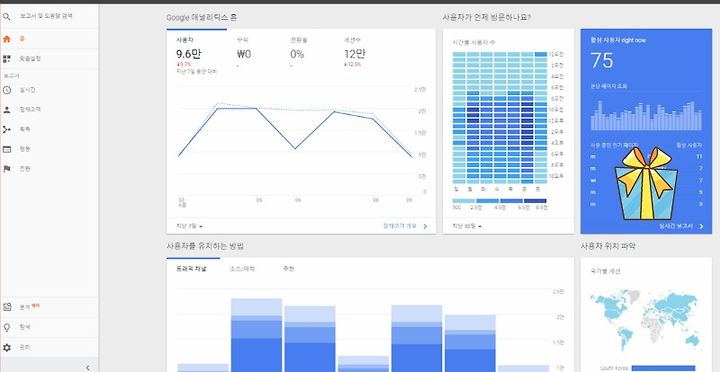The height and width of the screenshot is (372, 720).
Task: Select the Revenue ₩0 metric tab
Action: point(244,52)
